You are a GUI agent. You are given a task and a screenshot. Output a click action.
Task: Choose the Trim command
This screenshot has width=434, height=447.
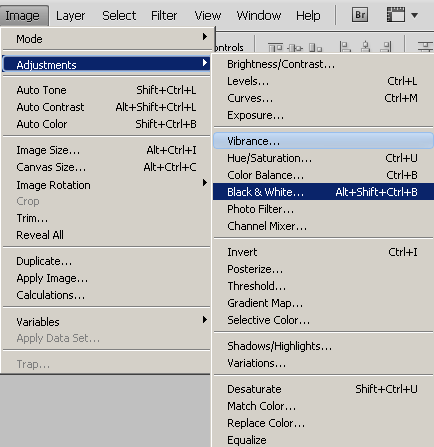click(106, 218)
